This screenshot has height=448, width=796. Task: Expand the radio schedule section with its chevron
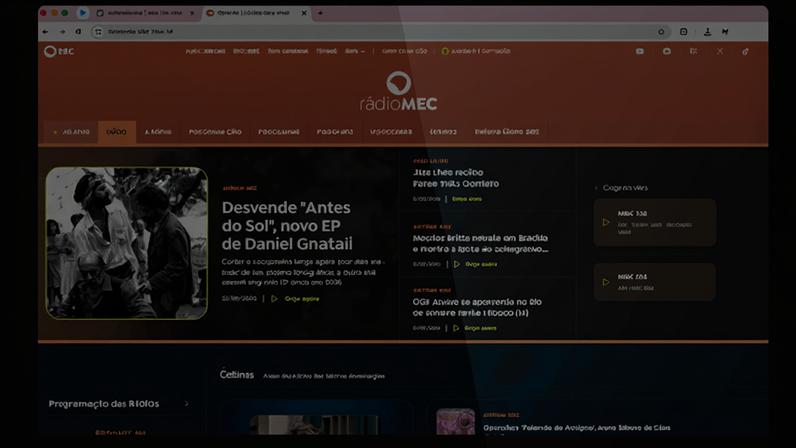[x=187, y=404]
